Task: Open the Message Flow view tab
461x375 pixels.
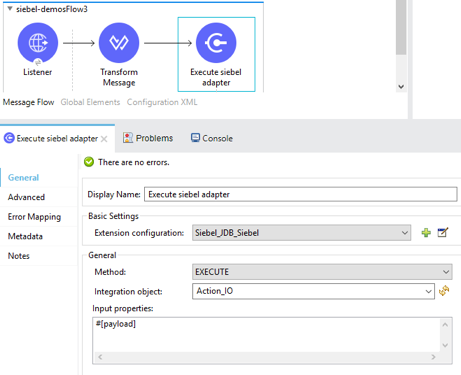Action: click(x=28, y=102)
